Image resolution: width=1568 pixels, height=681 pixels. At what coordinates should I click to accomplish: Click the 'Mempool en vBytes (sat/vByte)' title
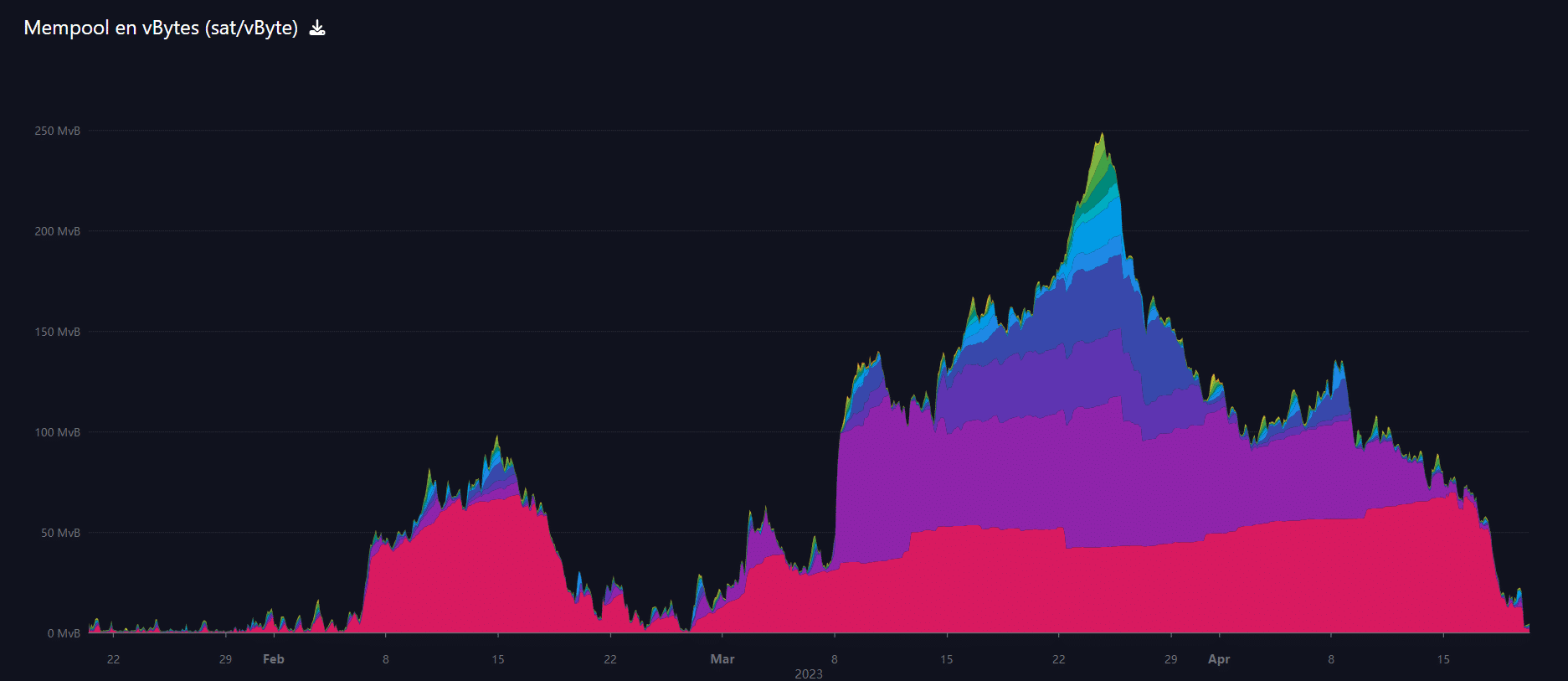pyautogui.click(x=161, y=28)
